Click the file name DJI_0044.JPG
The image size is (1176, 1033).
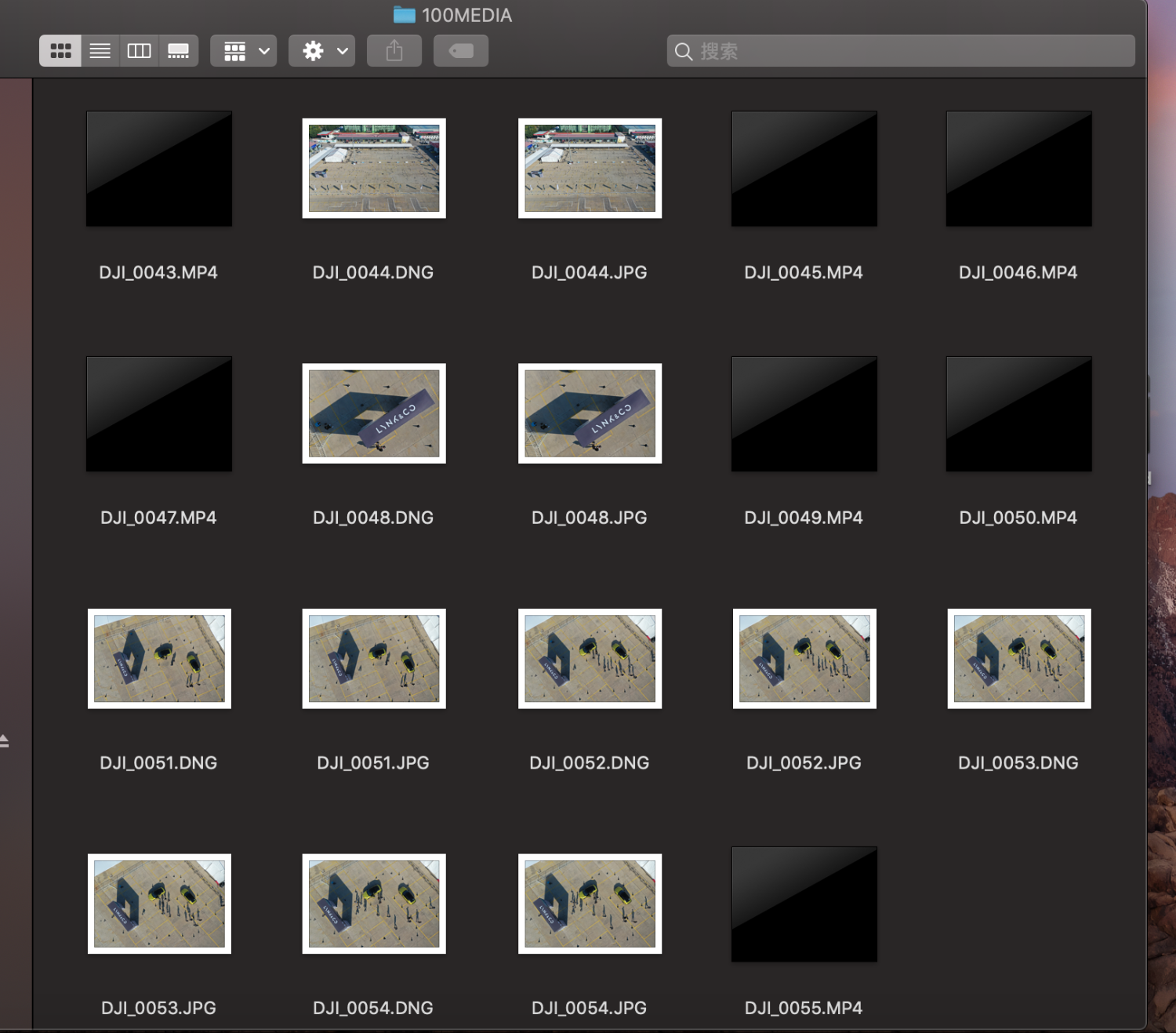click(x=590, y=272)
